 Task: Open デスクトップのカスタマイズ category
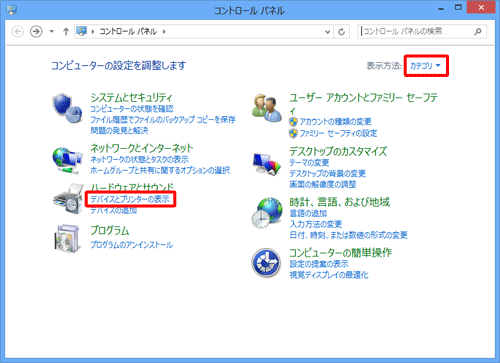338,151
